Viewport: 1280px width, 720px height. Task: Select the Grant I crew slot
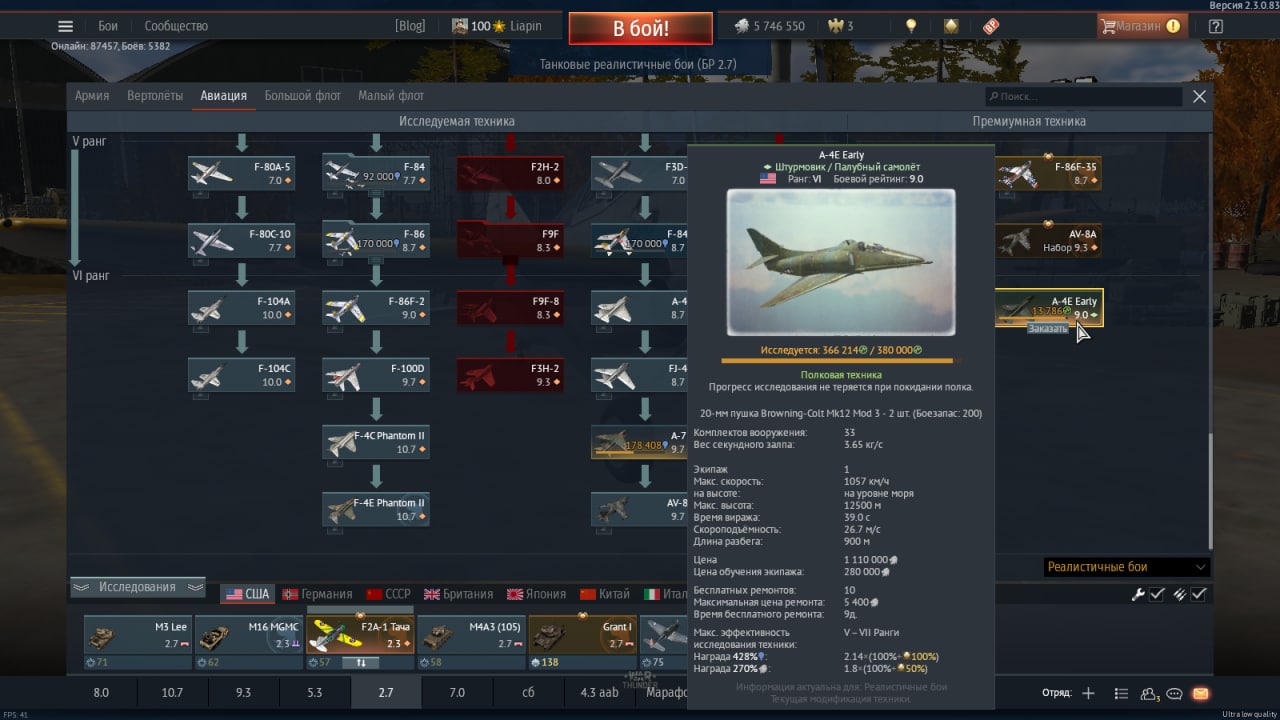coord(582,635)
